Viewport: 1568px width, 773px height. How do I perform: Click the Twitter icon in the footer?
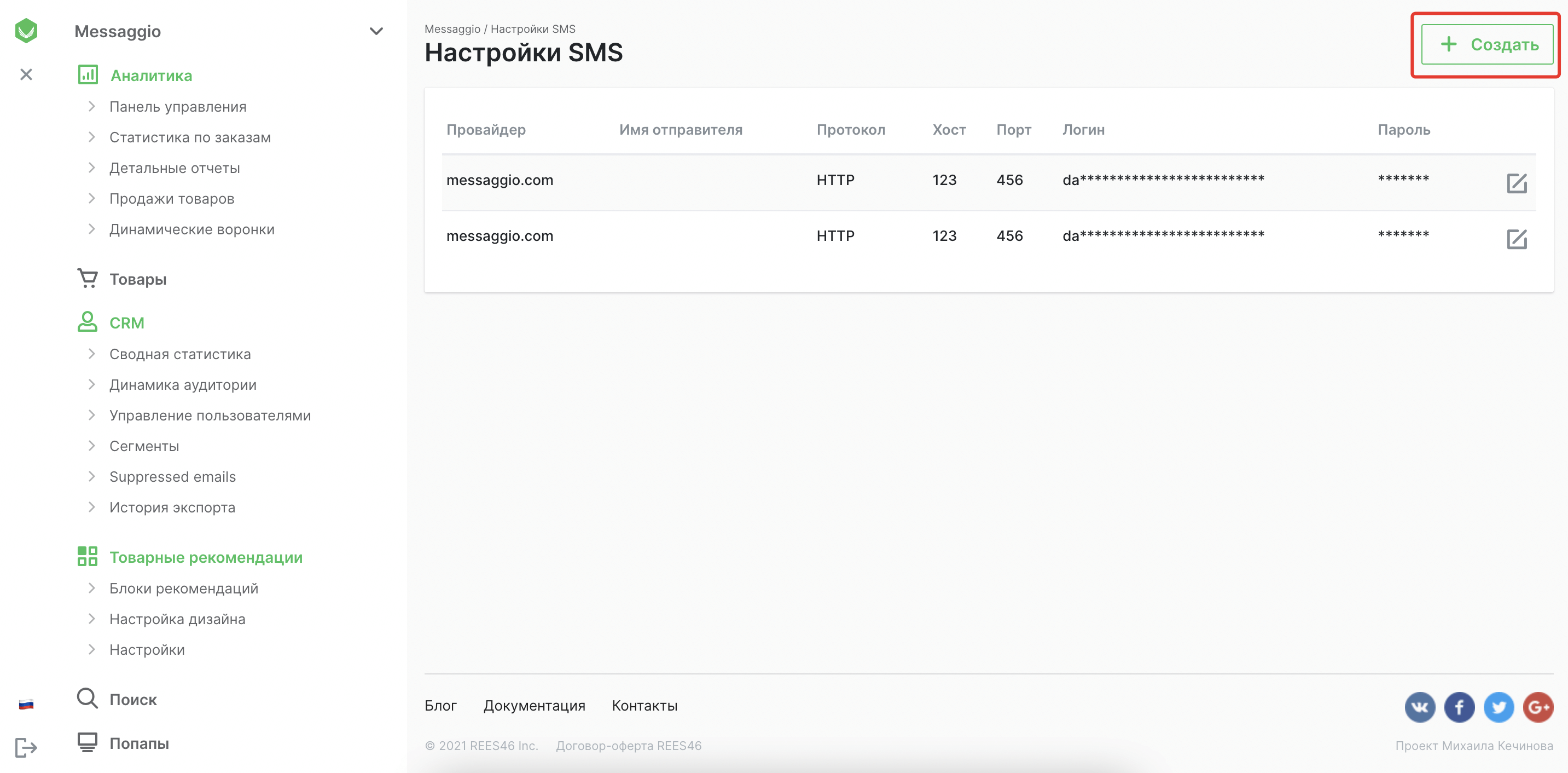(1499, 707)
